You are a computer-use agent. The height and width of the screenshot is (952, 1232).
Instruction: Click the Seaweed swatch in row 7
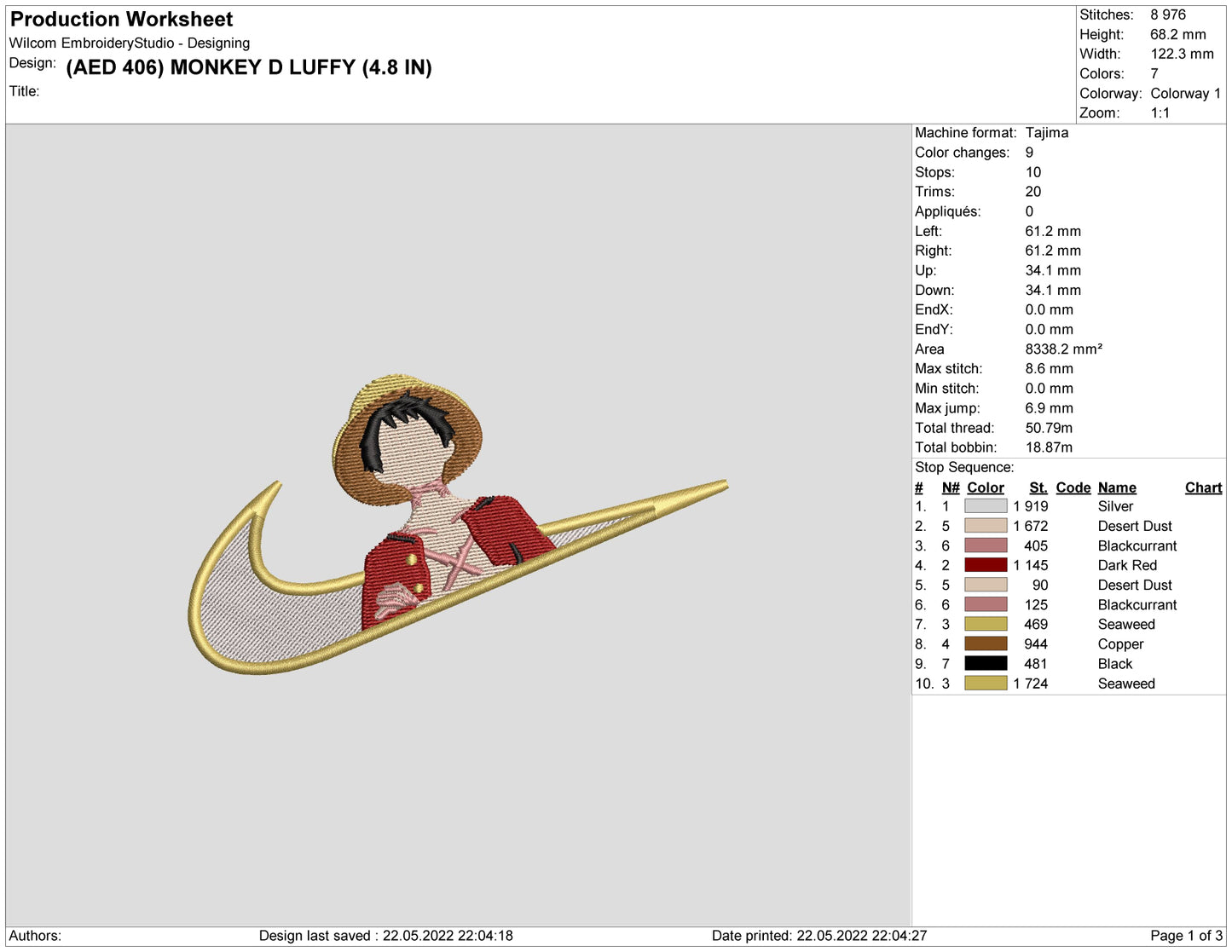coord(986,625)
